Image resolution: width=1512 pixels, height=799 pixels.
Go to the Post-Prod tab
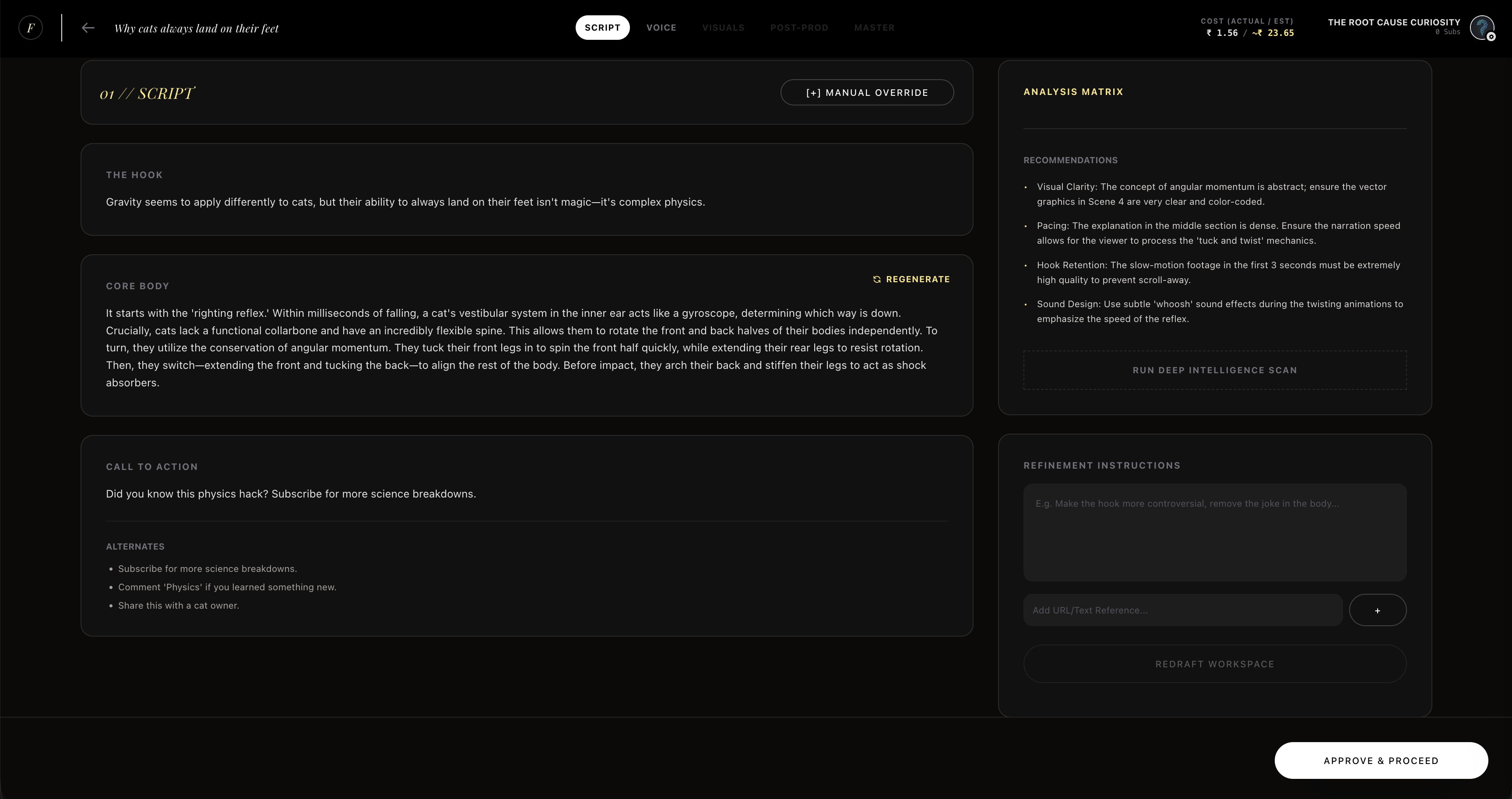click(799, 28)
